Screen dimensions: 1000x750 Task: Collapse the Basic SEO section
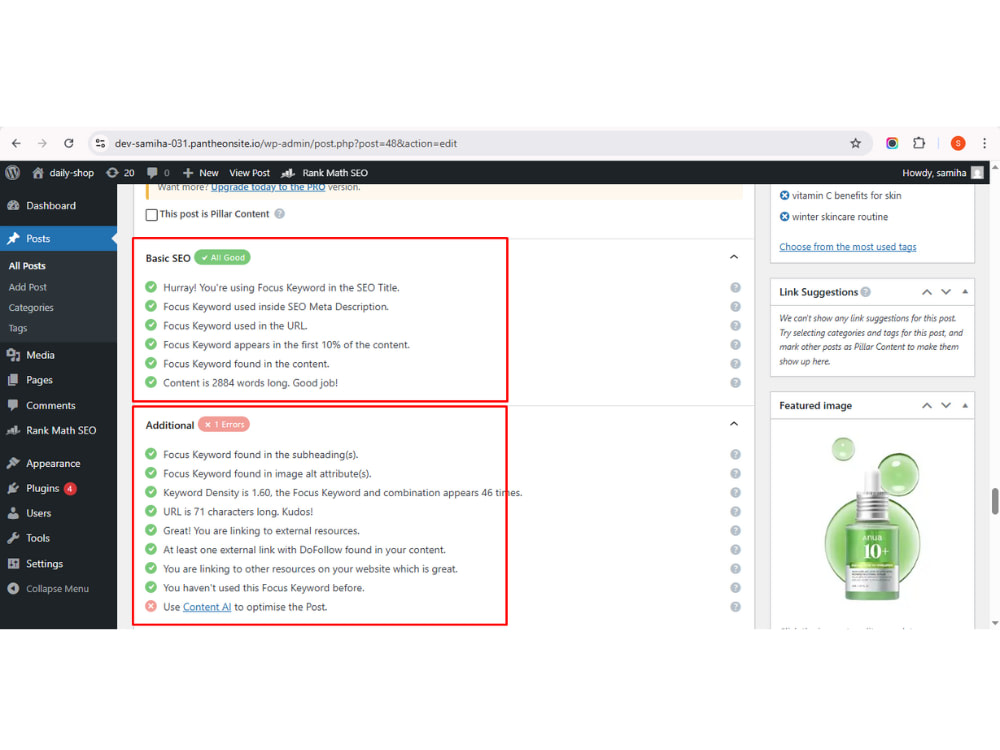coord(734,257)
